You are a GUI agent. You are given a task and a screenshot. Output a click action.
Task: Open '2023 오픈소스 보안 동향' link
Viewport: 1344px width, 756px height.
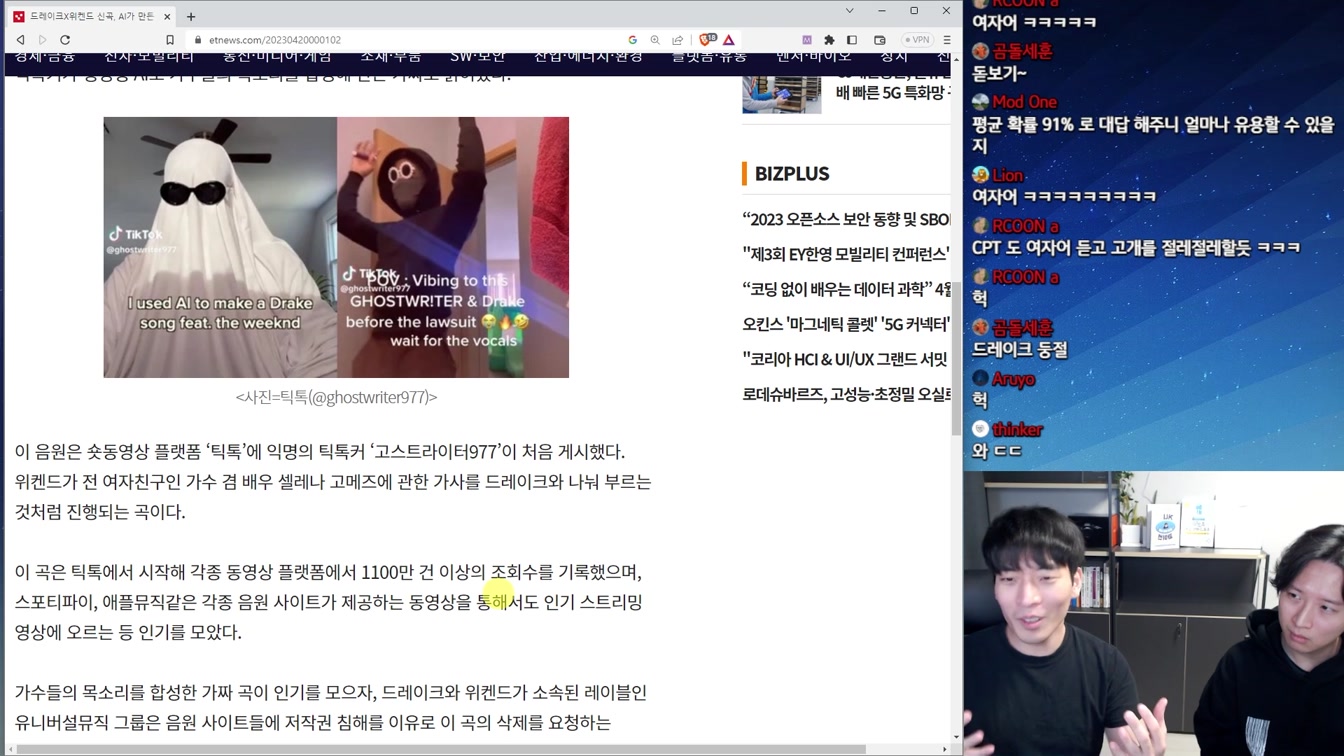(846, 219)
